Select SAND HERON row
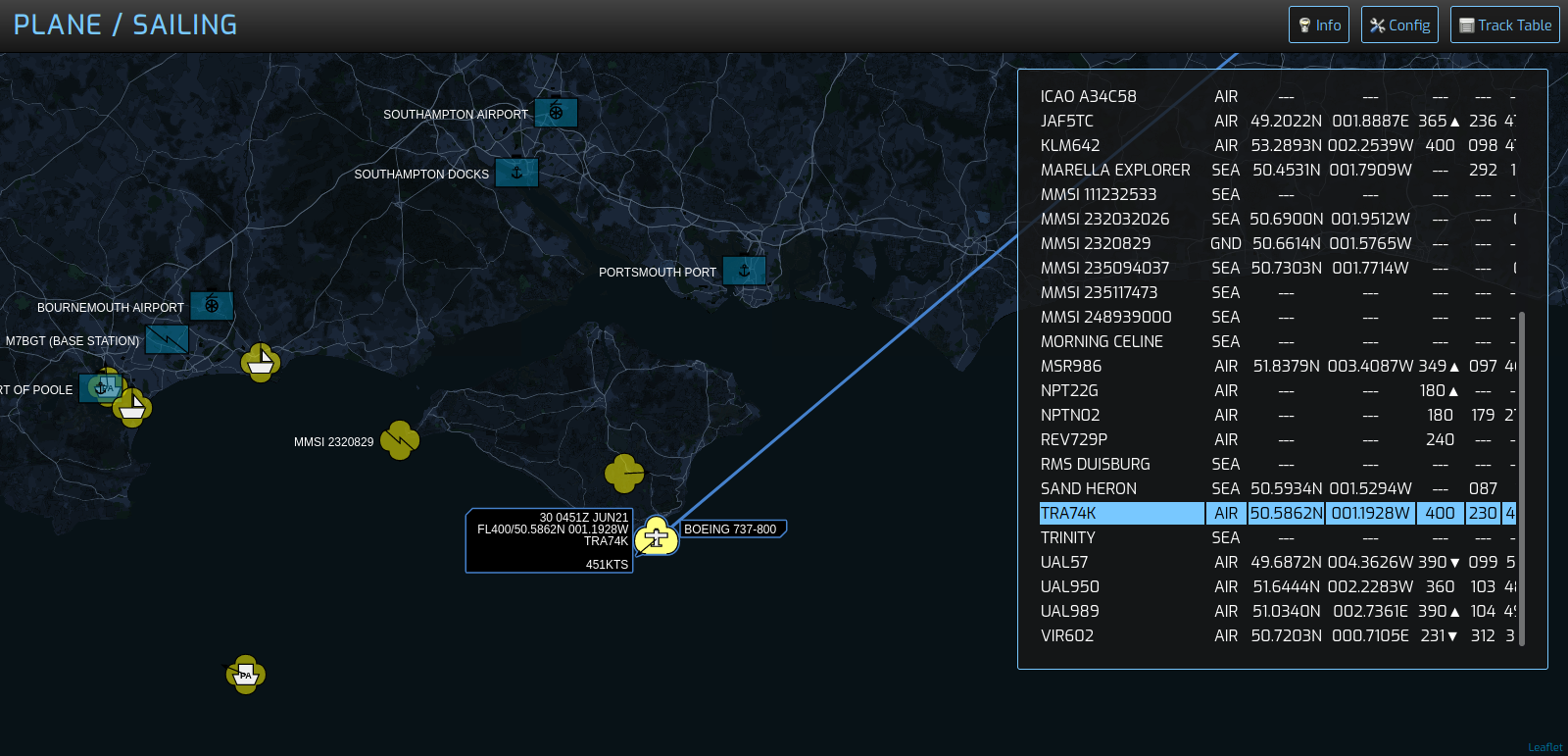Screen dimensions: 1568x756 pyautogui.click(x=1278, y=488)
